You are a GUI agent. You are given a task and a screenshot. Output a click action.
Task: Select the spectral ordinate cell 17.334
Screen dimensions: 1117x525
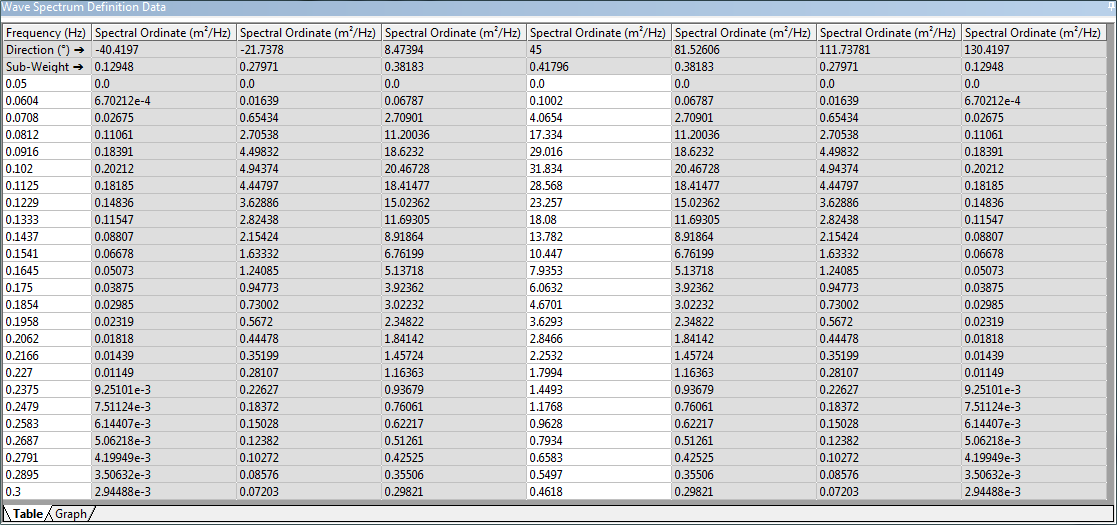click(x=598, y=135)
